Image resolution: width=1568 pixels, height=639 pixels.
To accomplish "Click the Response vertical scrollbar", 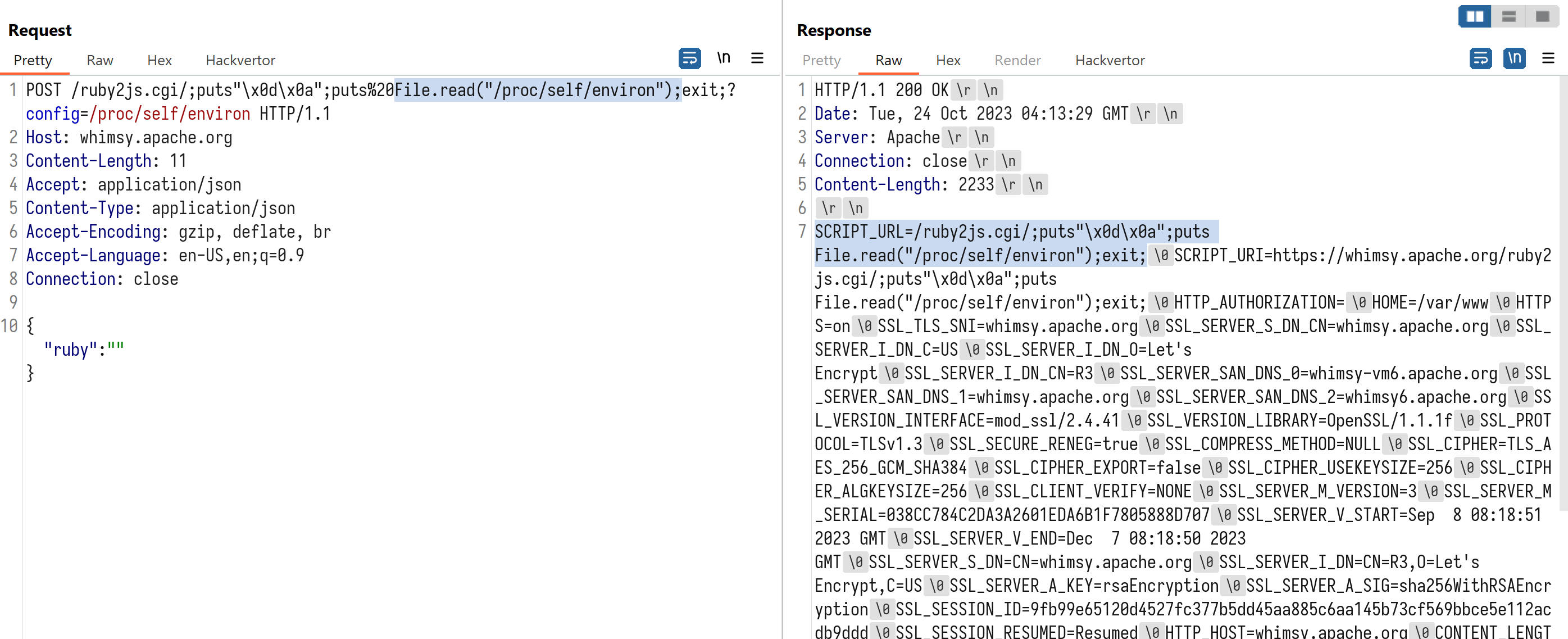I will coord(1562,292).
